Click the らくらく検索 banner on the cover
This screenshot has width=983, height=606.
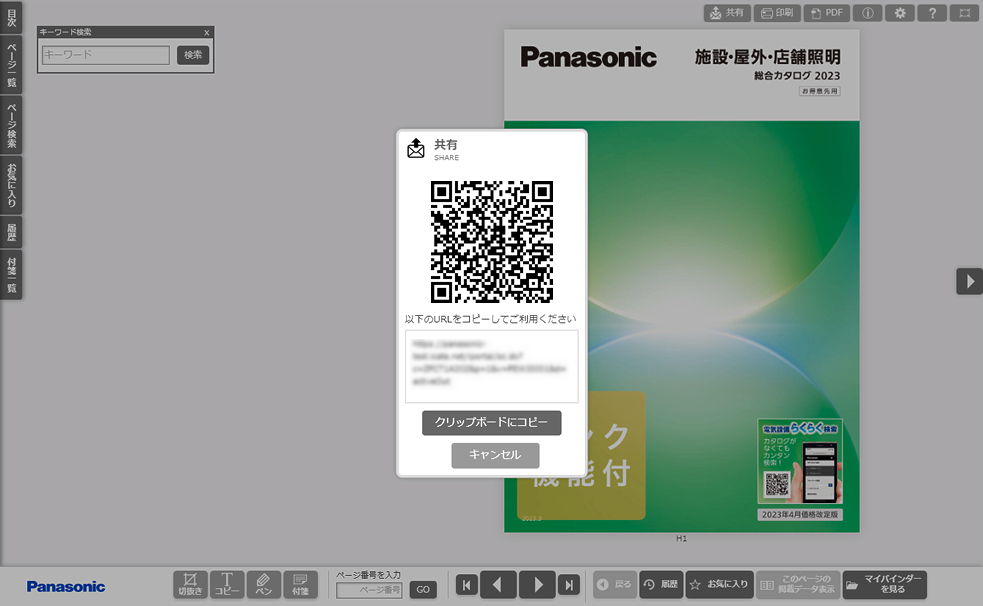click(x=800, y=461)
